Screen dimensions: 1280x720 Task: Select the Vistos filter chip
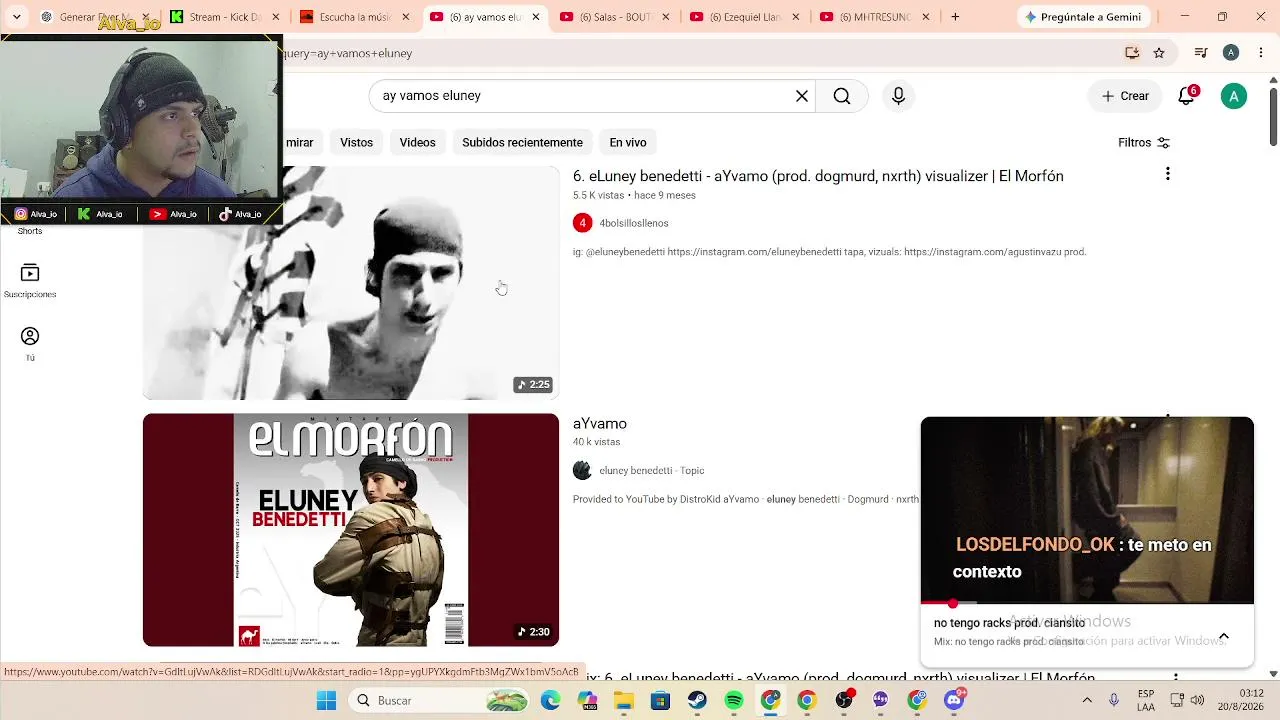coord(356,143)
